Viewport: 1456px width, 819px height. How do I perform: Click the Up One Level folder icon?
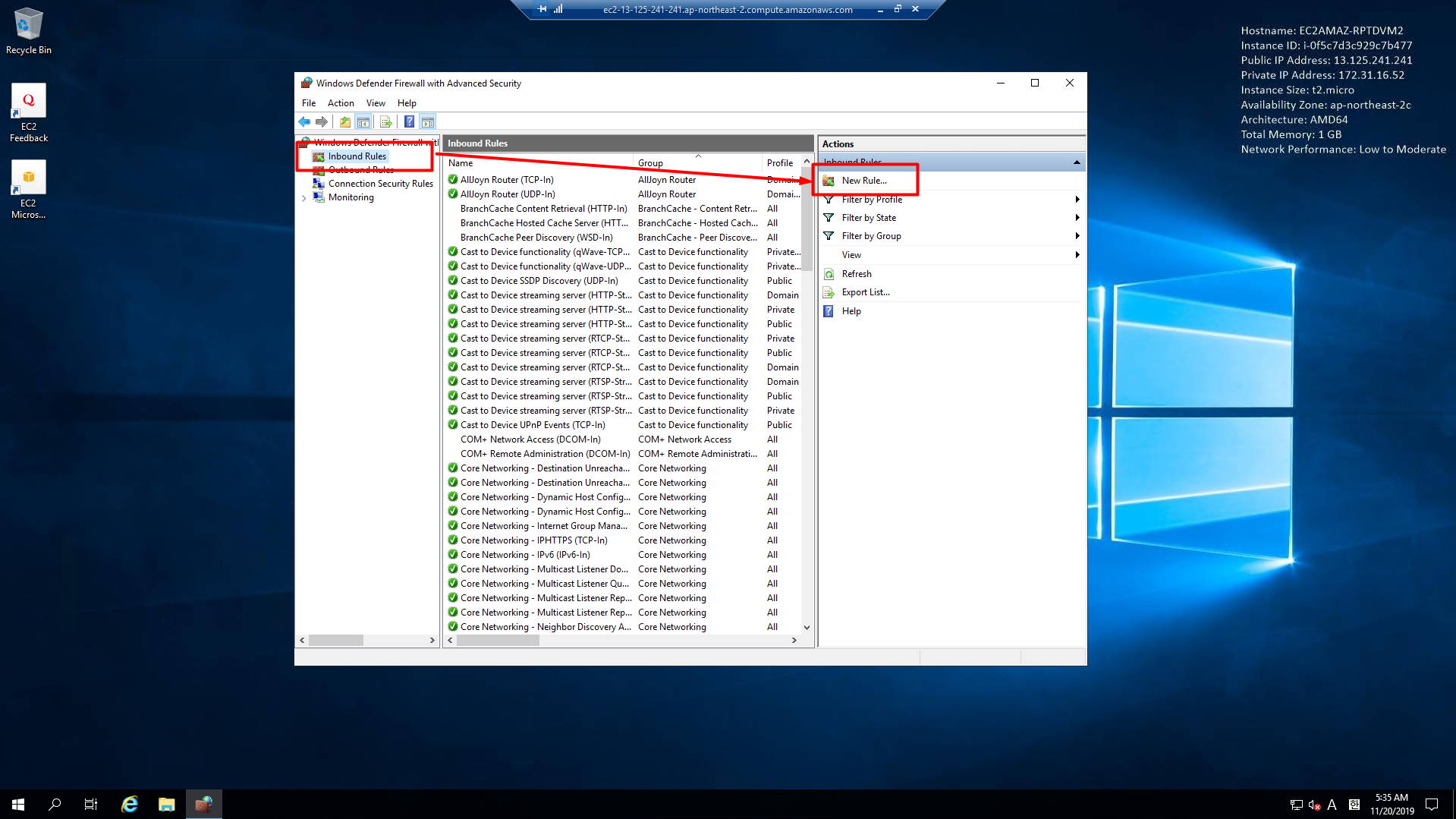click(345, 121)
